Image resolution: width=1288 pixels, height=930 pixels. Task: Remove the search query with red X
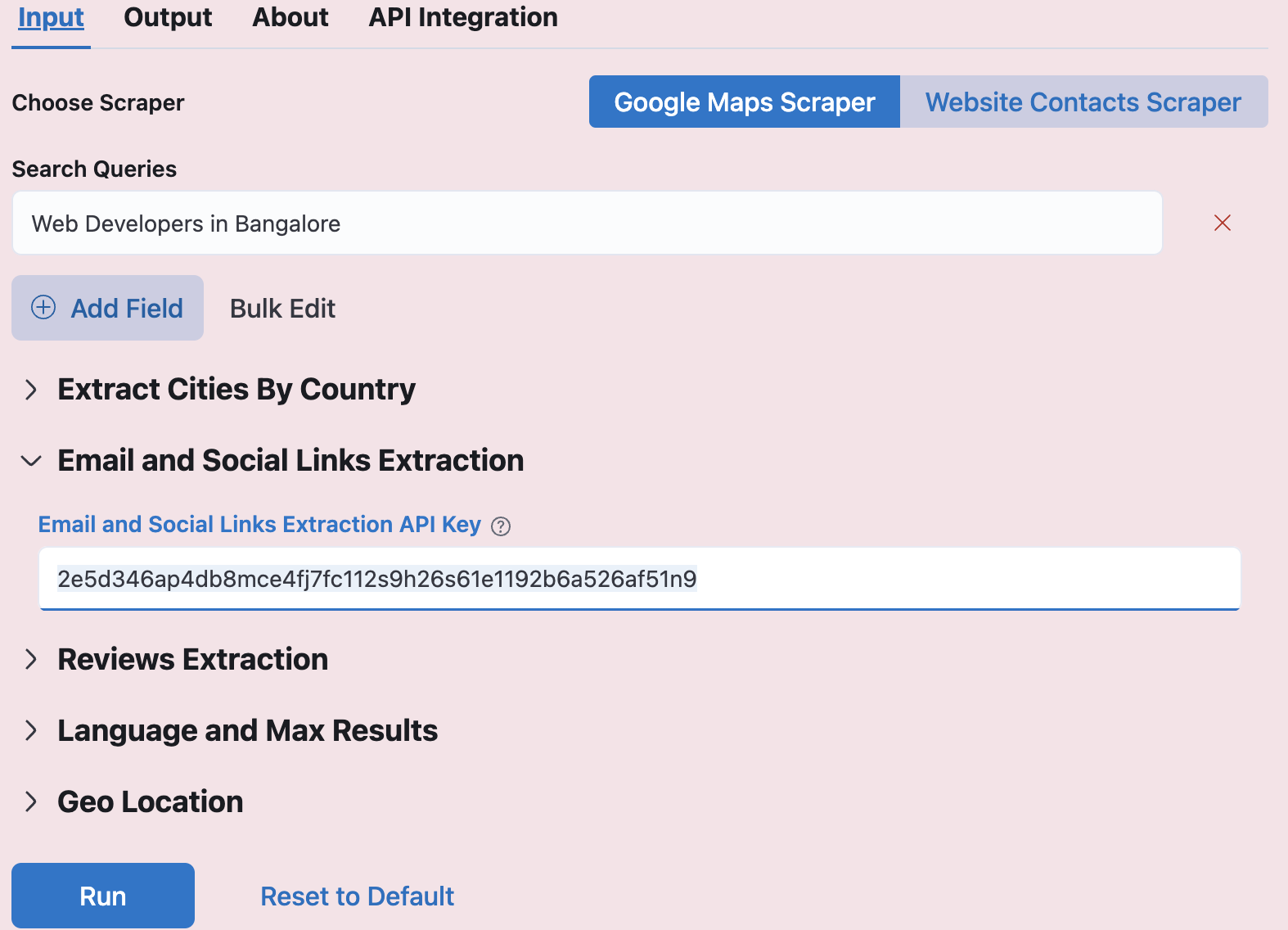(x=1223, y=223)
